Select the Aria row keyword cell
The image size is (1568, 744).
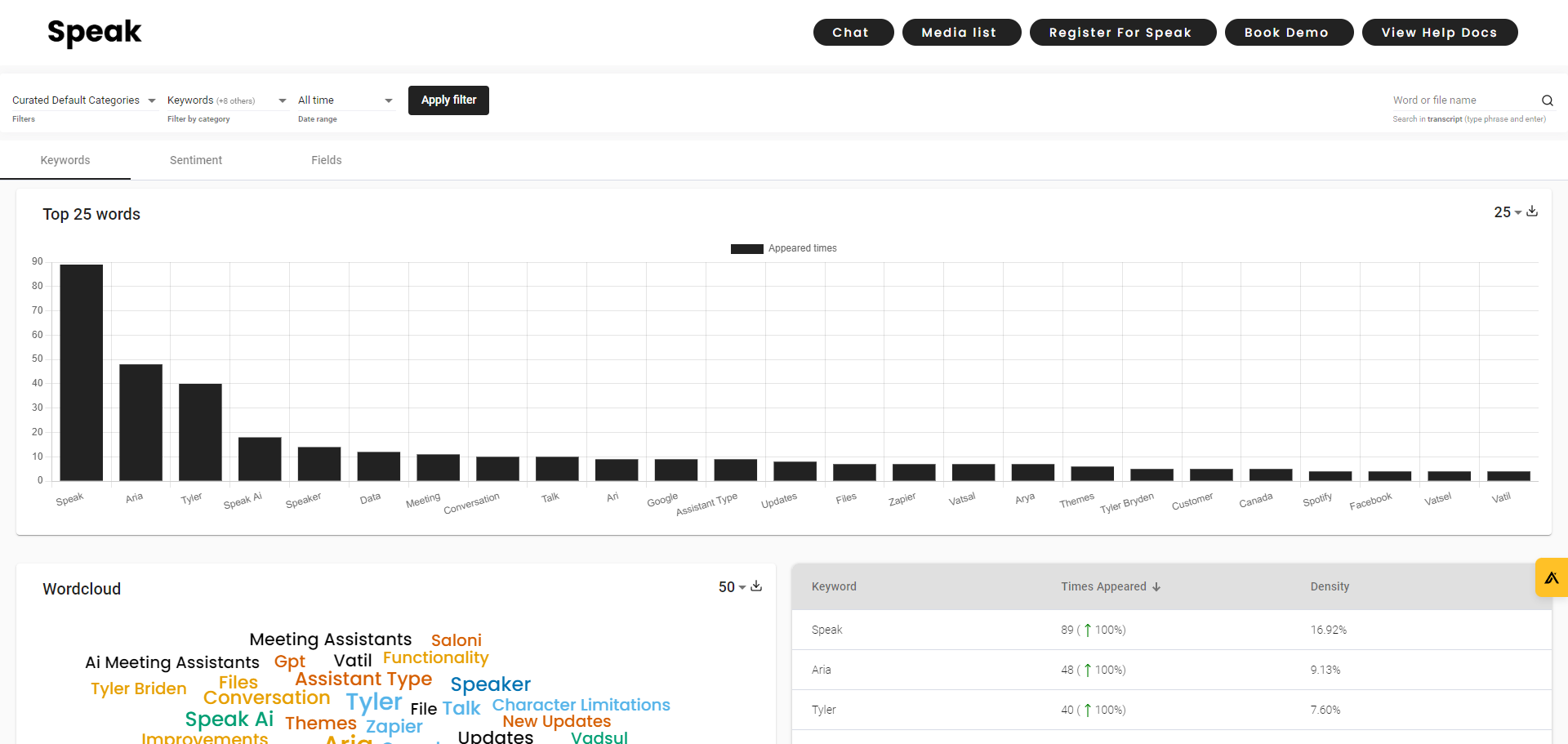point(821,670)
